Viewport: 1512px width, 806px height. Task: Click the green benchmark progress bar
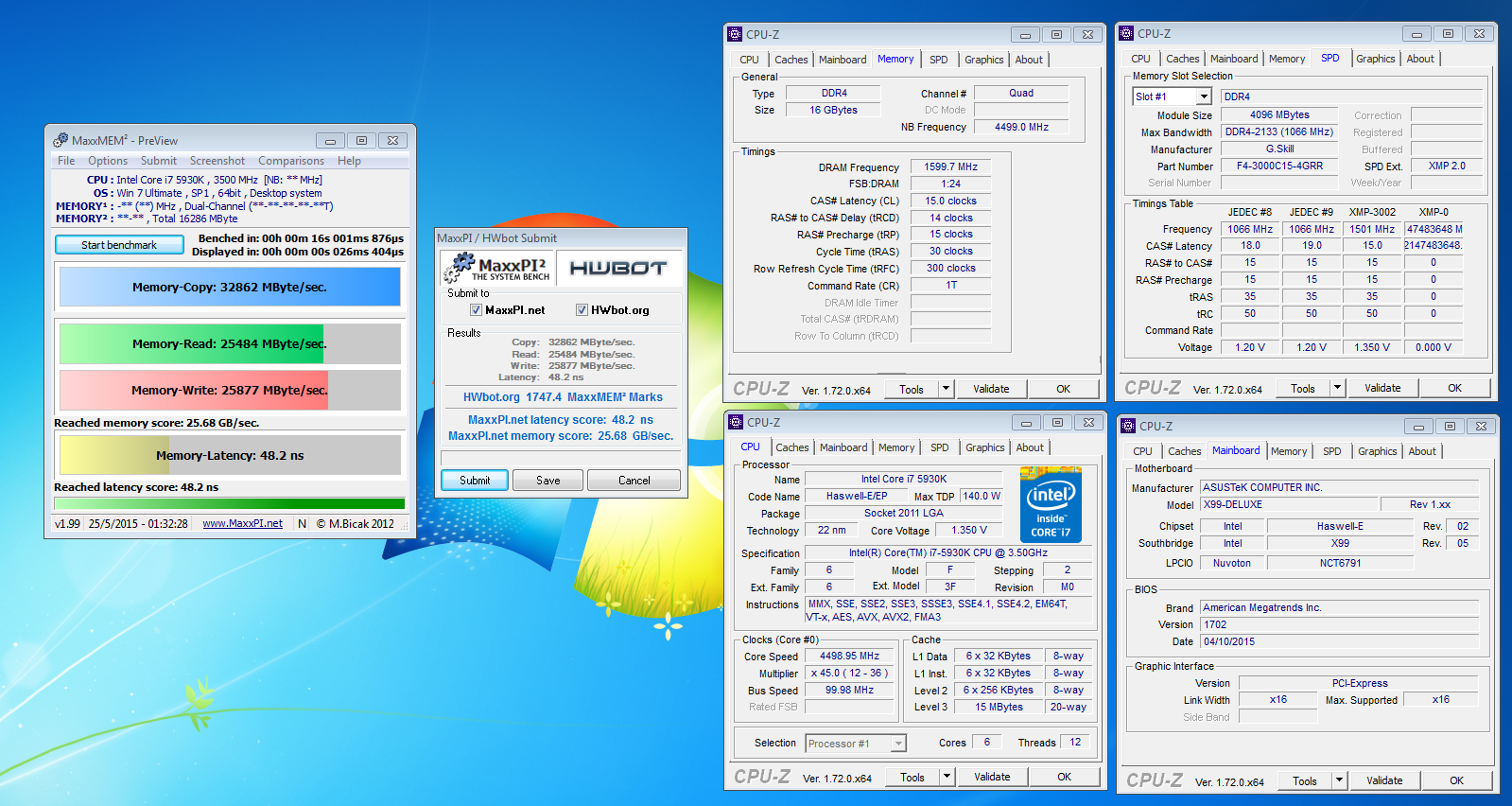[x=230, y=503]
